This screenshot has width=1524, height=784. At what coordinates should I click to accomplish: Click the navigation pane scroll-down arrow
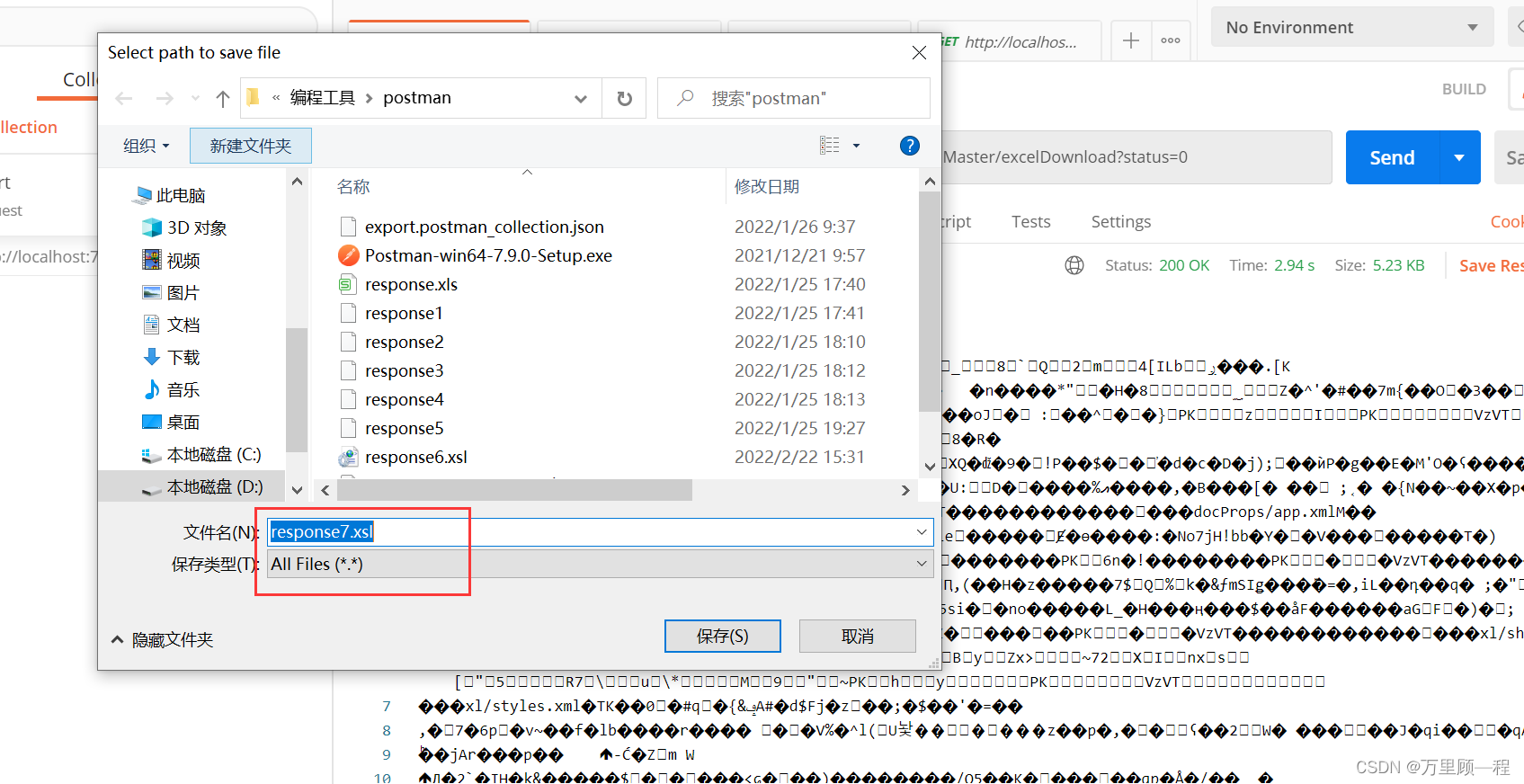point(297,490)
